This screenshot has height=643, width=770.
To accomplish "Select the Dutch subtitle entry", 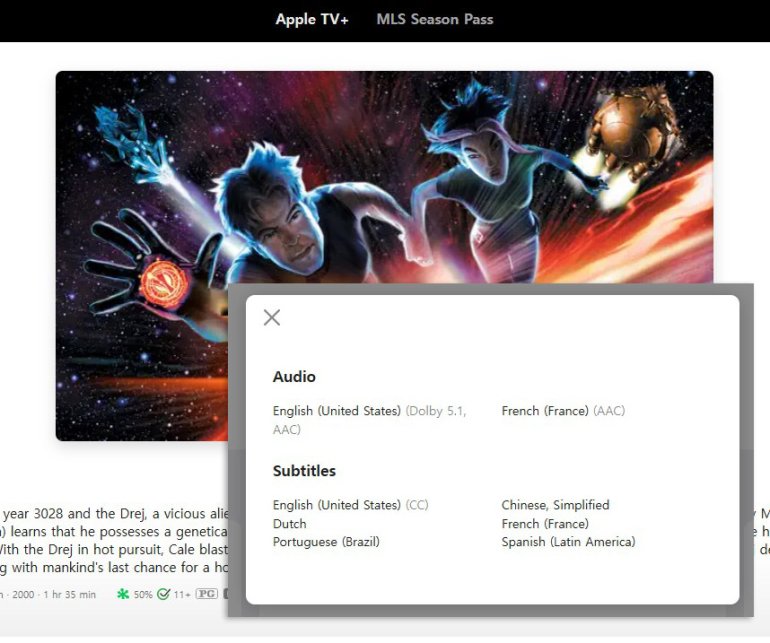I will pos(289,524).
